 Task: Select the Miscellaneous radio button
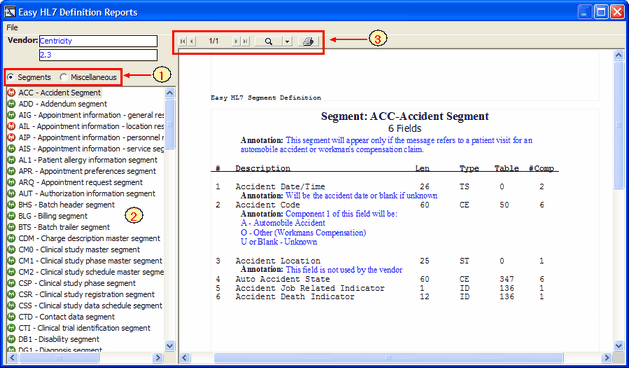(63, 77)
